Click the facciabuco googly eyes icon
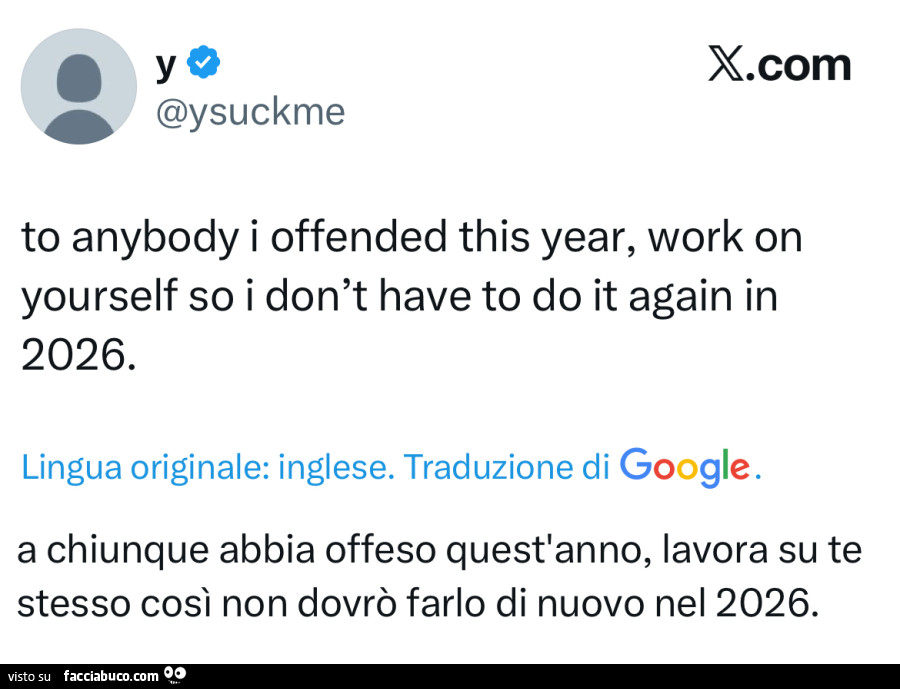 (176, 675)
